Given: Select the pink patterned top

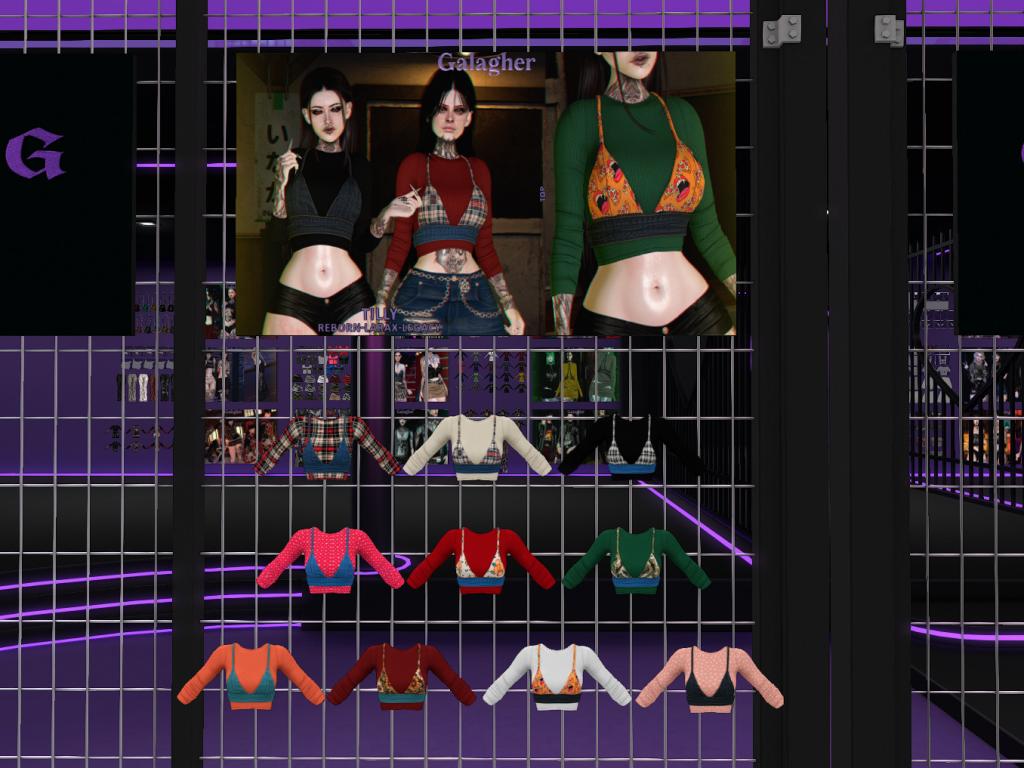Looking at the screenshot, I should coord(329,560).
